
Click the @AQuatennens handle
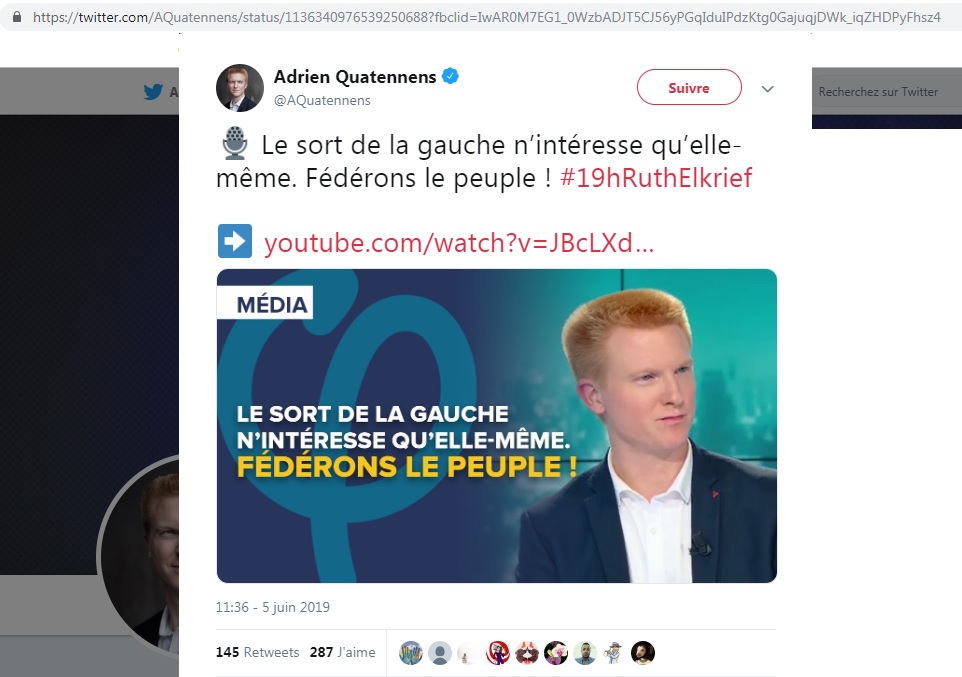click(x=322, y=101)
